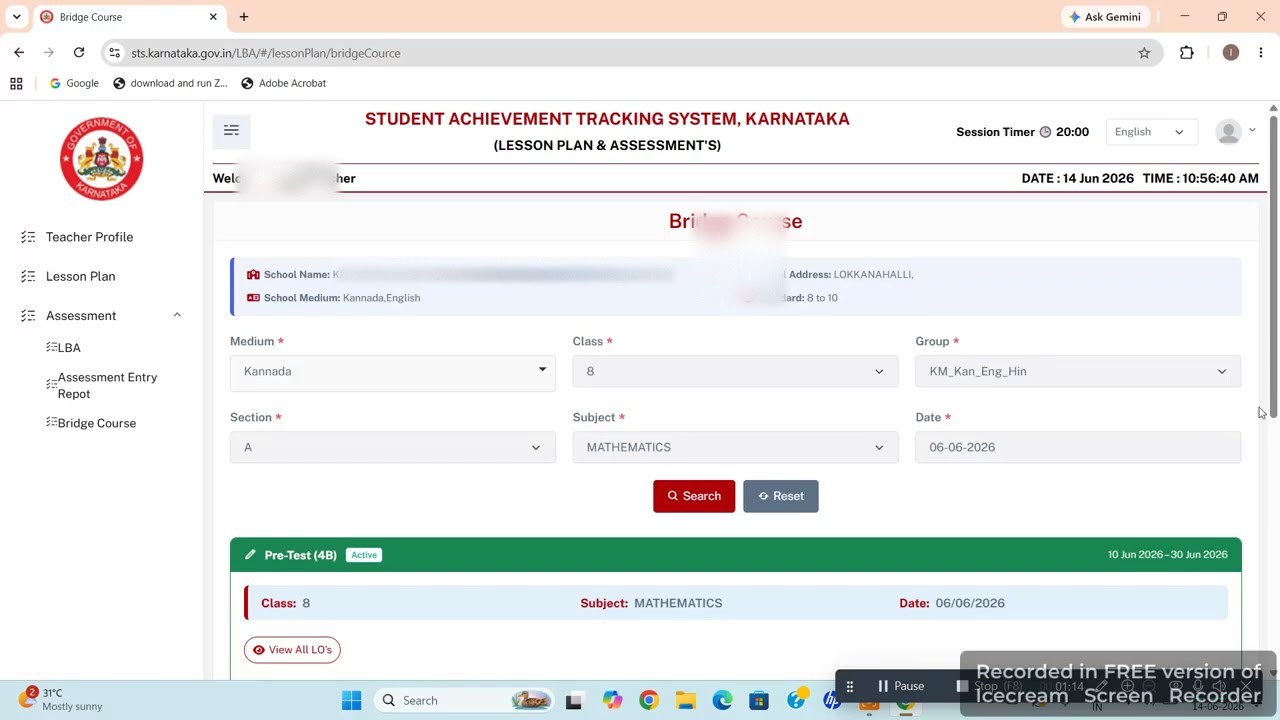Viewport: 1280px width, 720px height.
Task: Open Chrome three-dot menu
Action: [1261, 53]
